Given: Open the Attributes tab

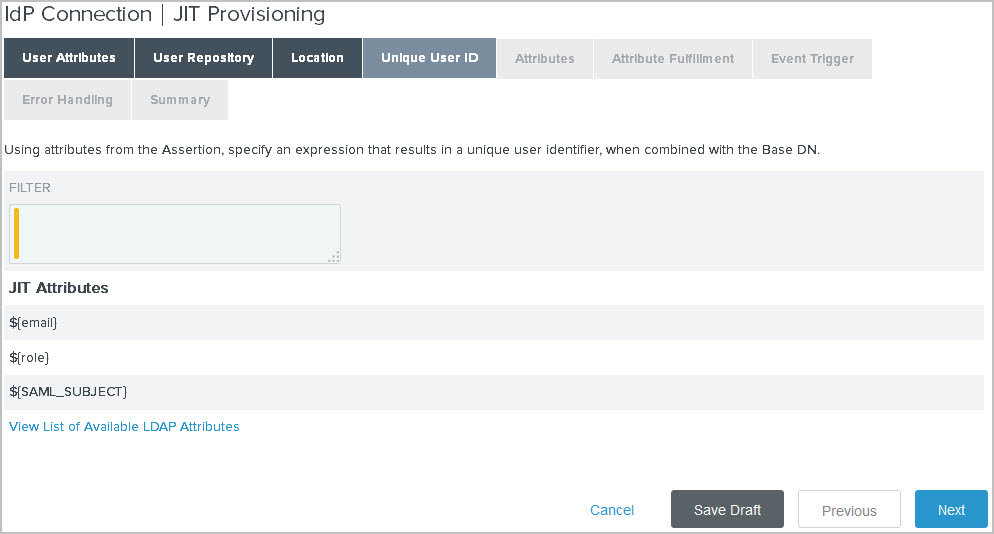Looking at the screenshot, I should (544, 59).
